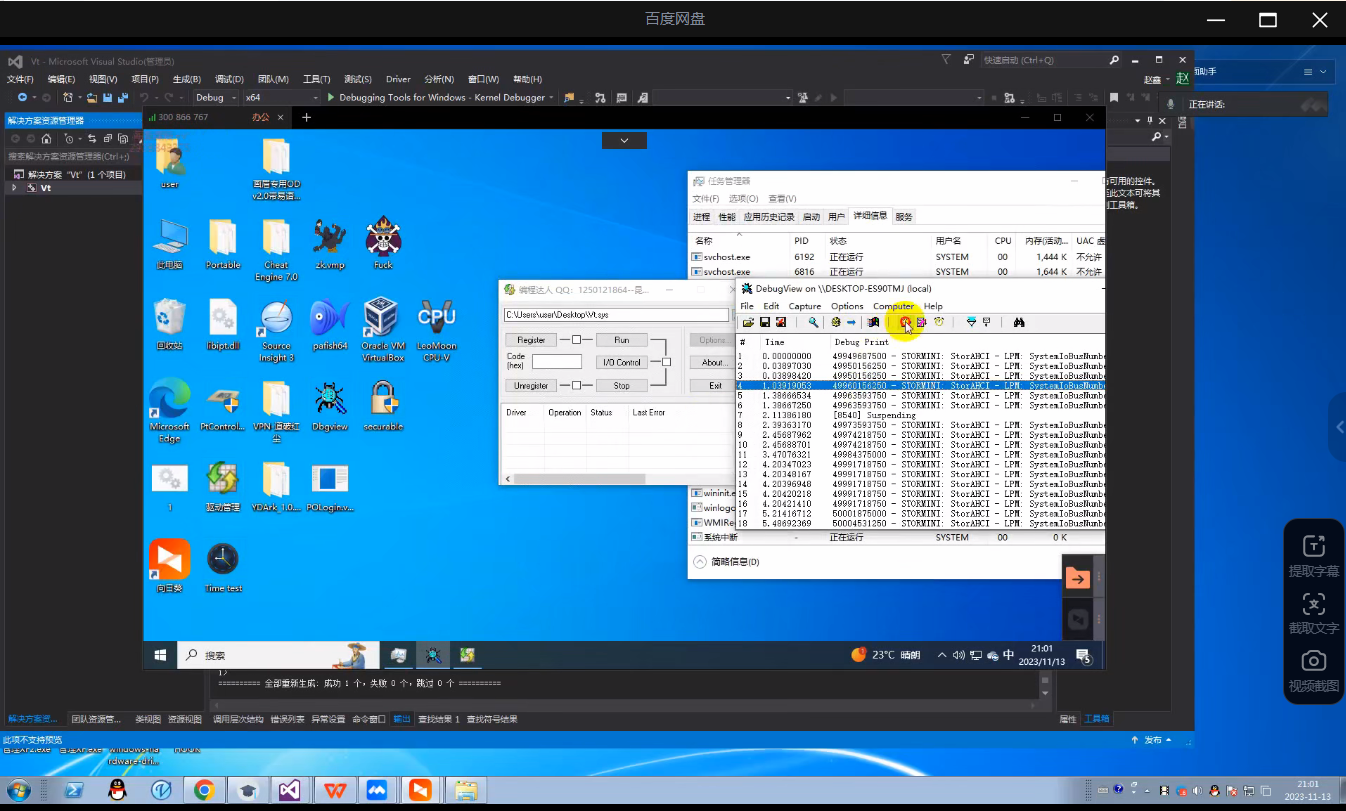Click DebugView funnel filter icon
Screen dimensions: 1346x811
971,322
